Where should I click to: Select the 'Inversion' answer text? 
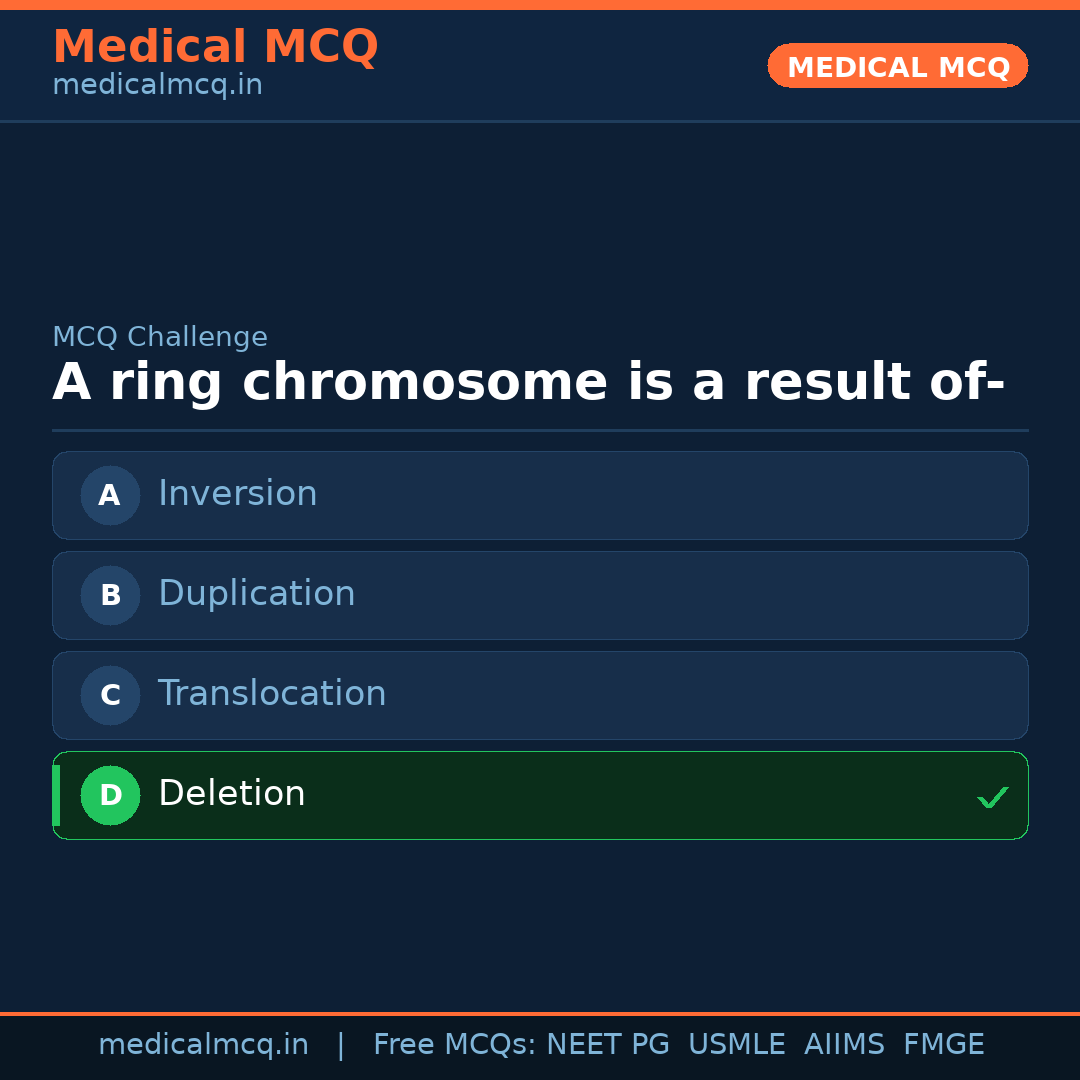pos(237,494)
